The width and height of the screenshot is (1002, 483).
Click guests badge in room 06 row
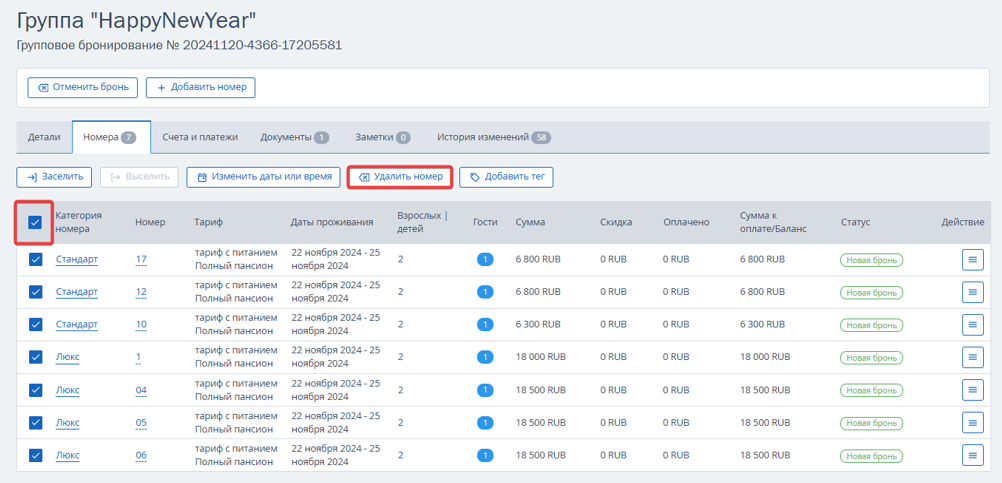pos(485,456)
